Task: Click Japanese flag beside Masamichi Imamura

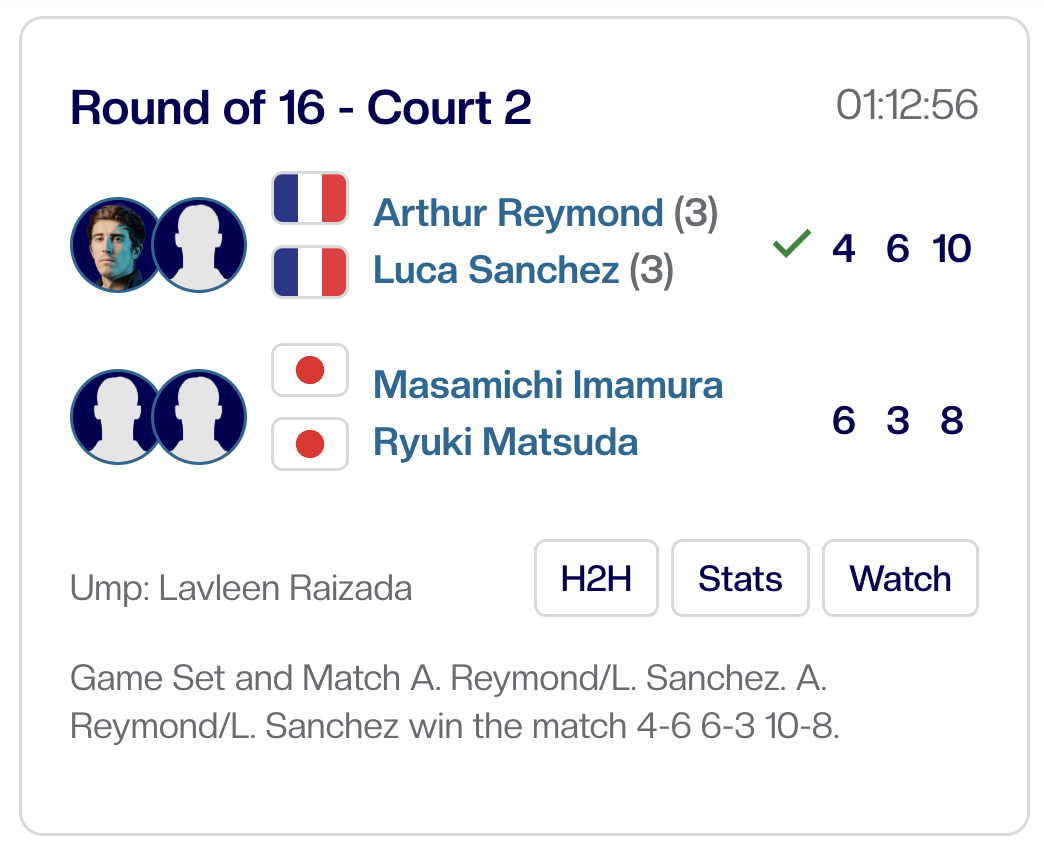Action: 310,370
